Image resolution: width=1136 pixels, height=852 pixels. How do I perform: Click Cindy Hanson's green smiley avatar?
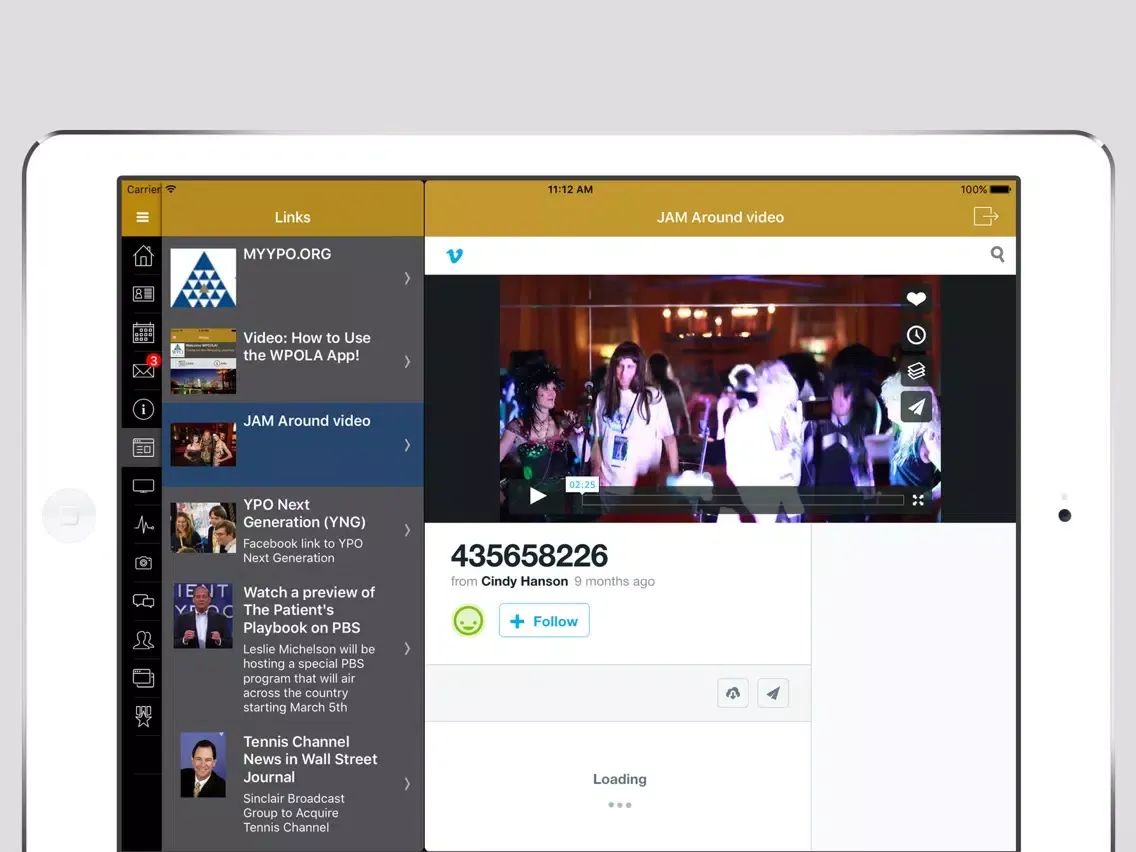[468, 621]
